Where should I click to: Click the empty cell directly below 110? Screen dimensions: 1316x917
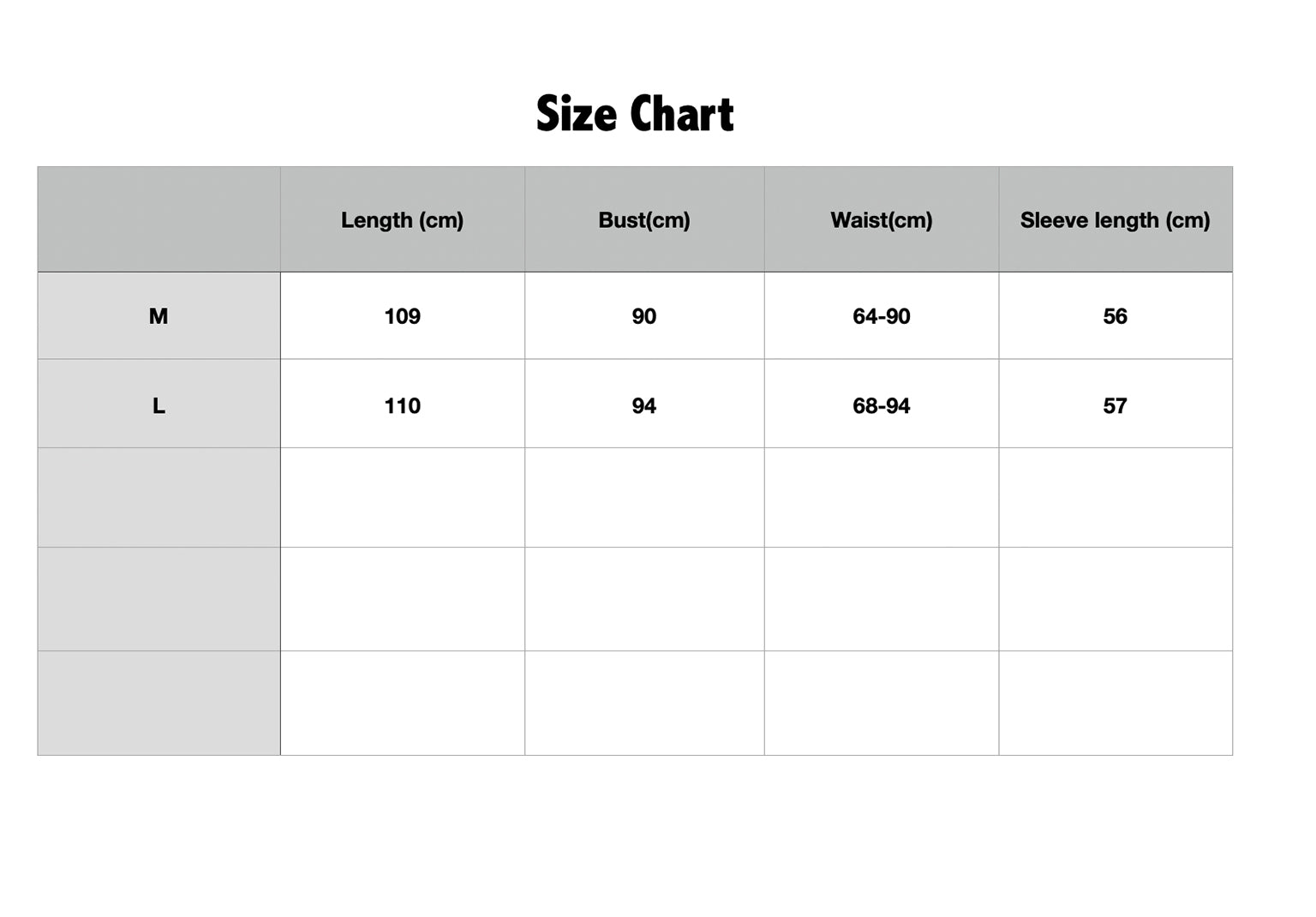[402, 497]
